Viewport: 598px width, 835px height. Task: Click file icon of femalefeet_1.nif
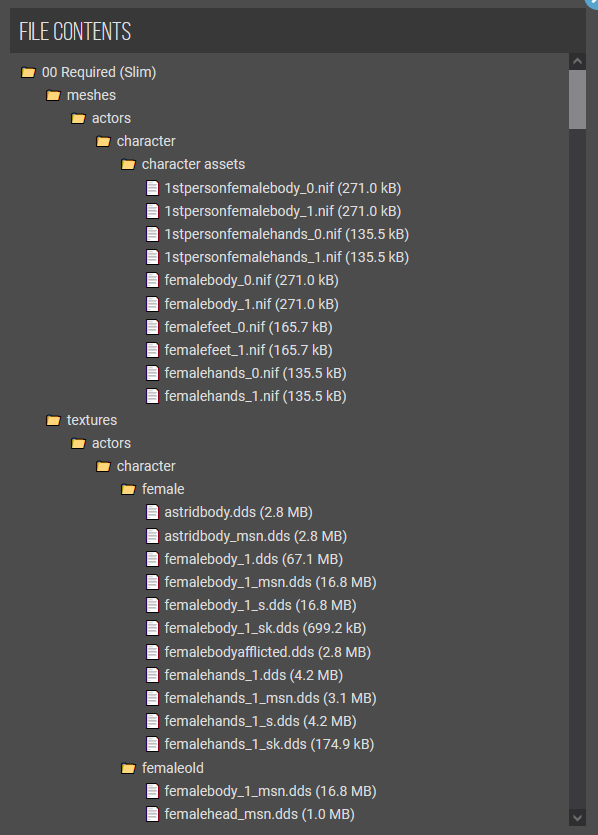[152, 350]
